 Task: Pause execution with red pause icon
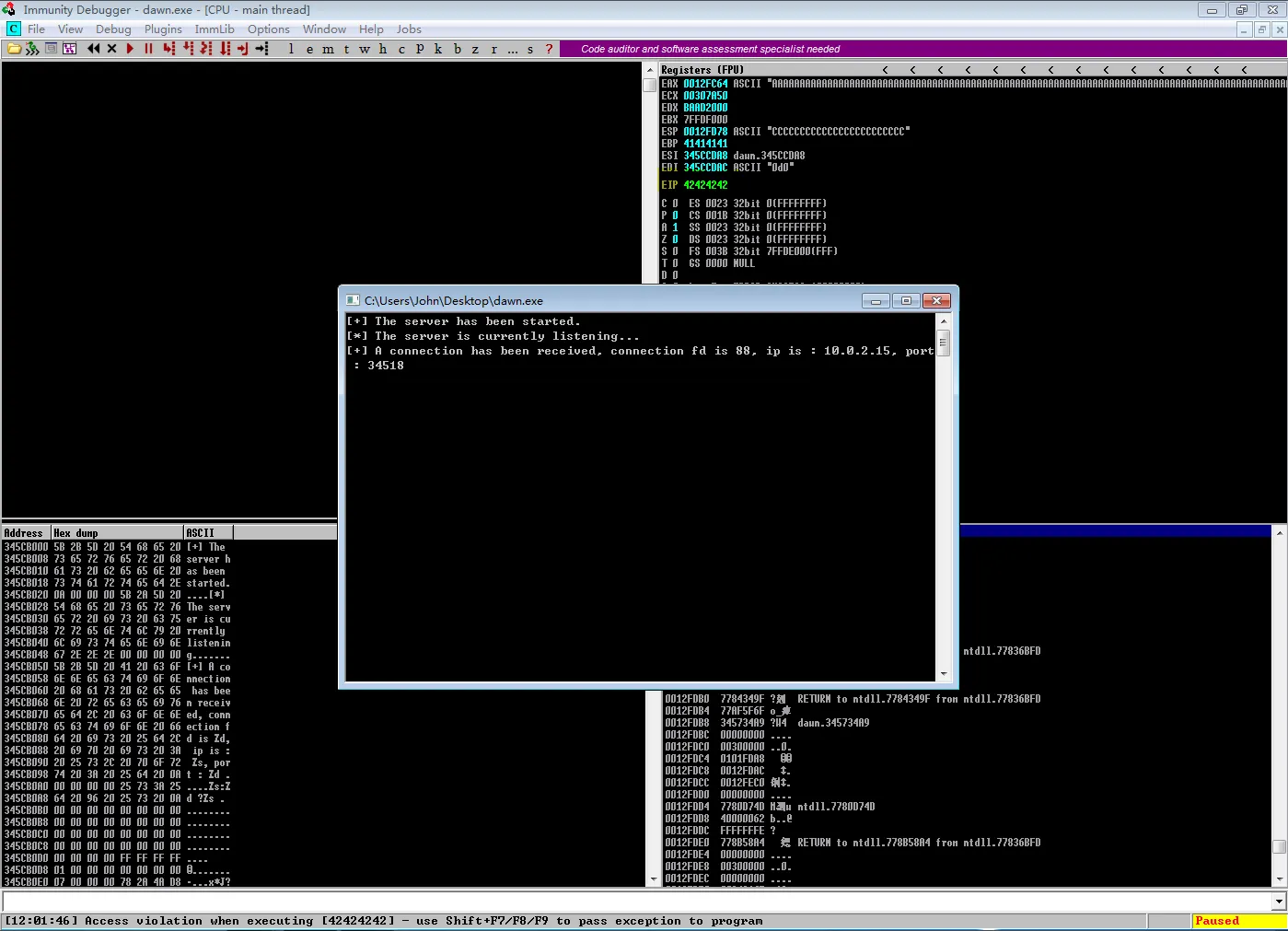tap(148, 49)
